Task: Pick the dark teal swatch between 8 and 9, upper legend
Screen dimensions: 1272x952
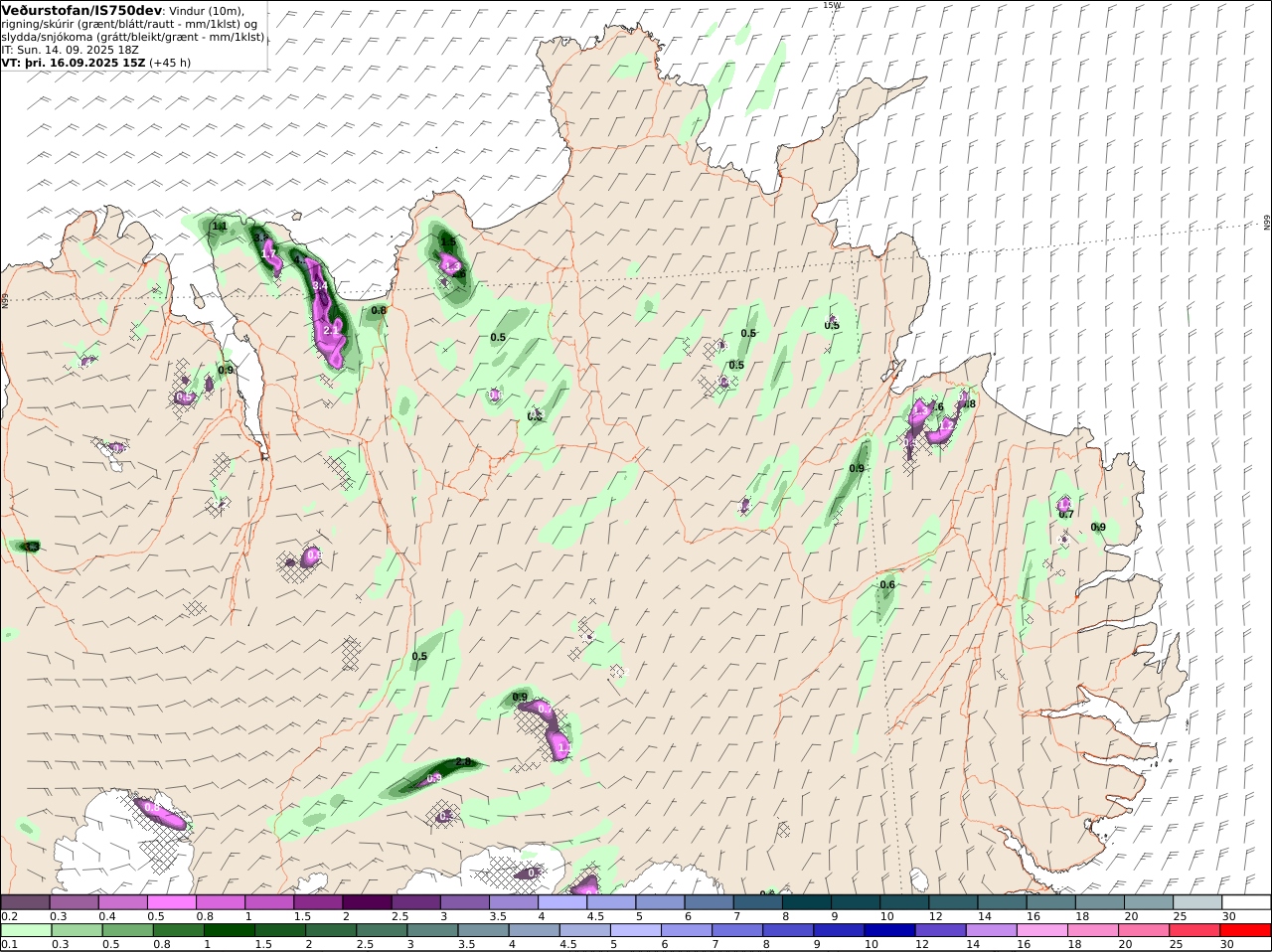Action: pos(807,902)
